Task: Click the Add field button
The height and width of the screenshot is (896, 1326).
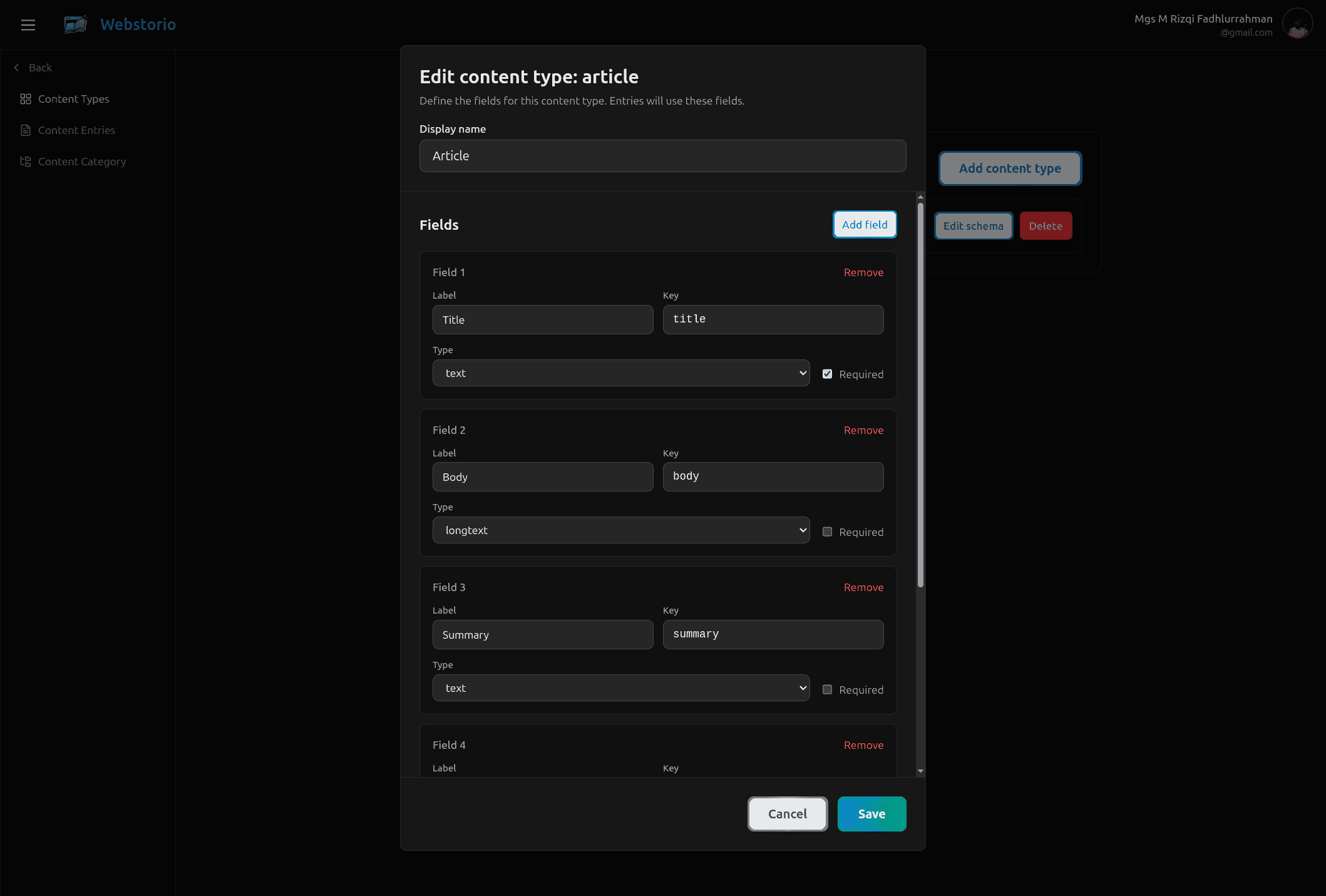Action: point(865,225)
